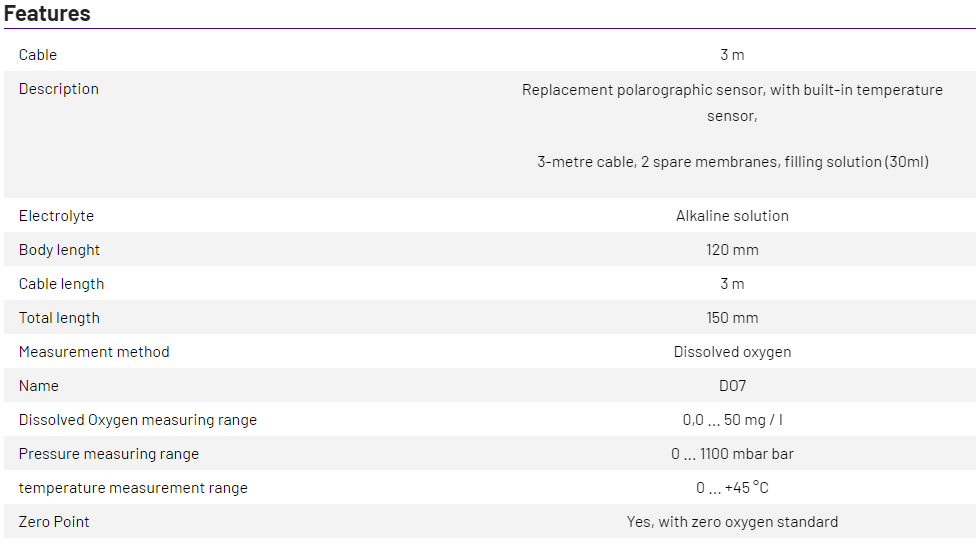Click the Dissolved Oxygen measuring range label
The height and width of the screenshot is (544, 980).
138,420
